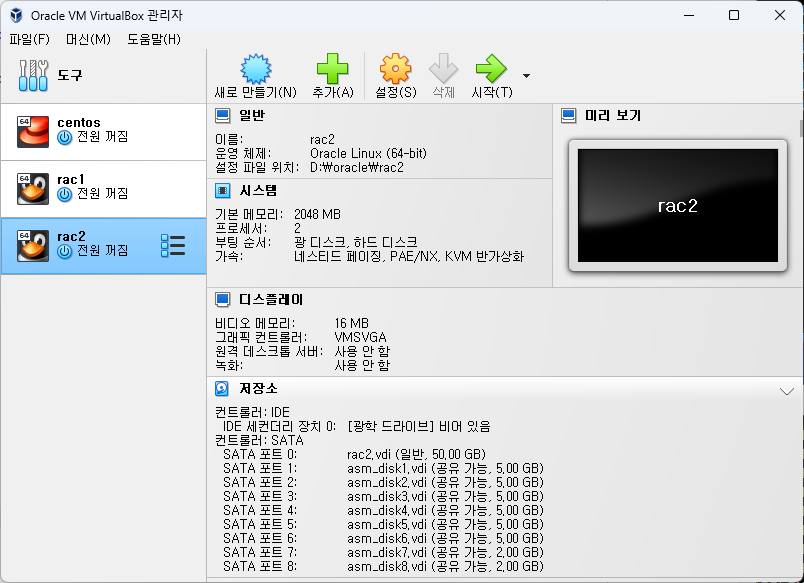Click the asm_disk8.vdi entry

click(445, 566)
